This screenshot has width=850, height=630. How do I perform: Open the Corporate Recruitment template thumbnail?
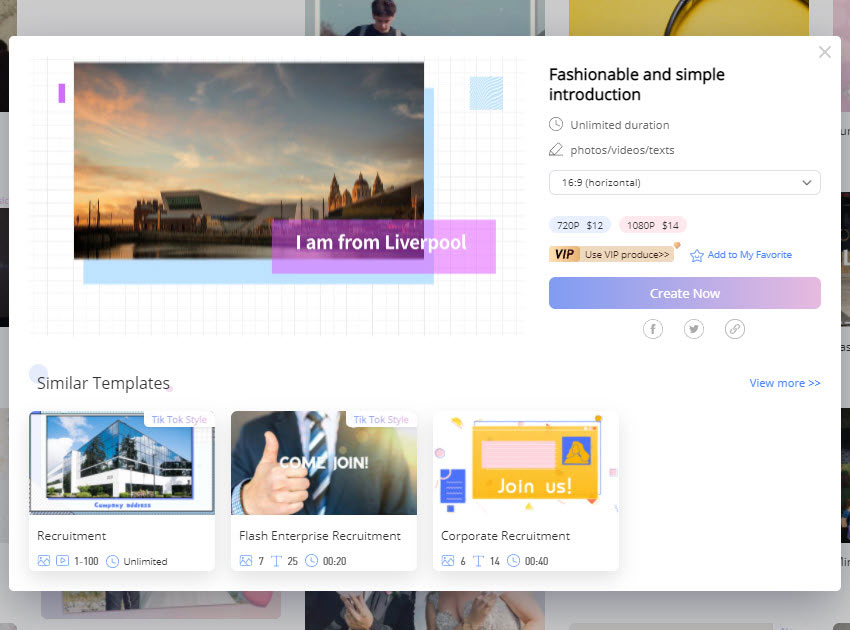[x=526, y=463]
